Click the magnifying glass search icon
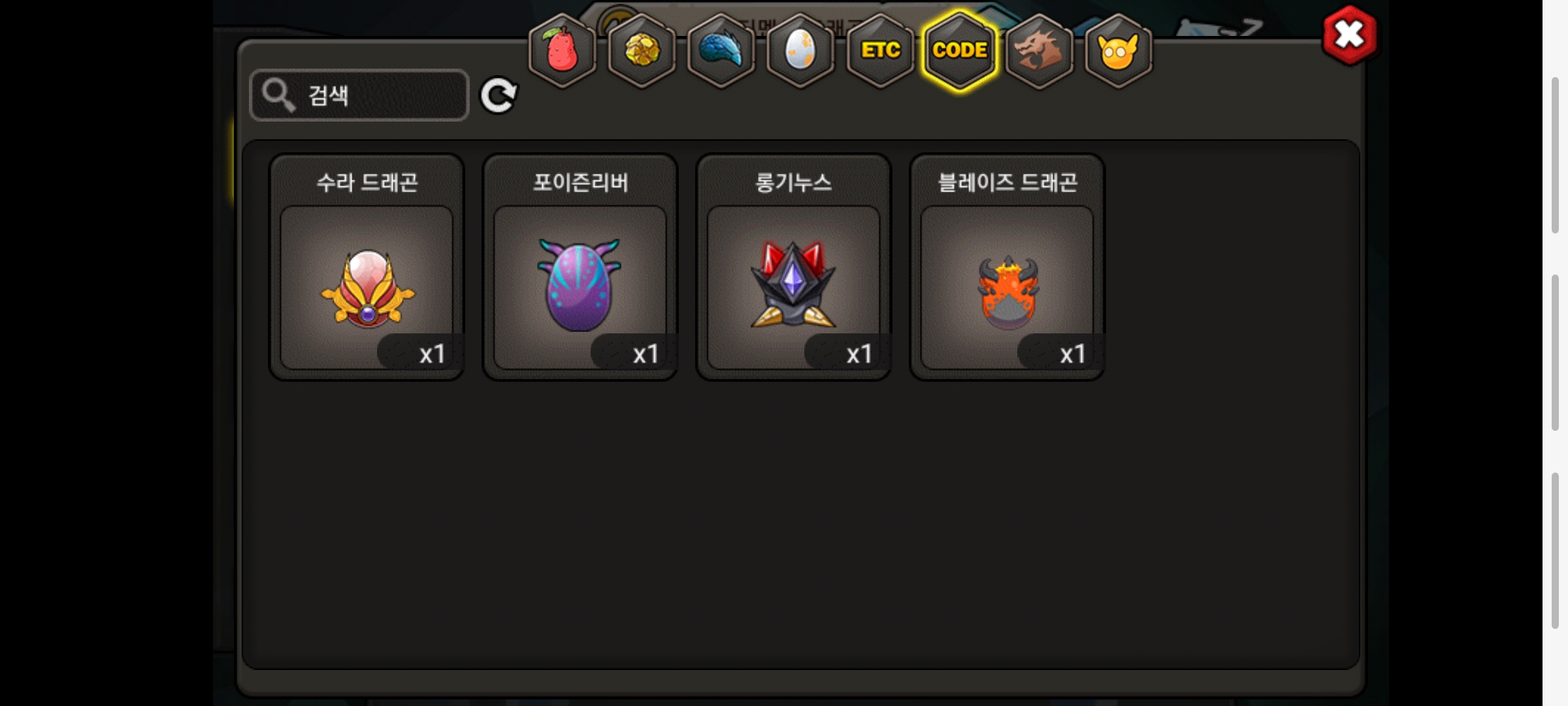 pyautogui.click(x=278, y=95)
